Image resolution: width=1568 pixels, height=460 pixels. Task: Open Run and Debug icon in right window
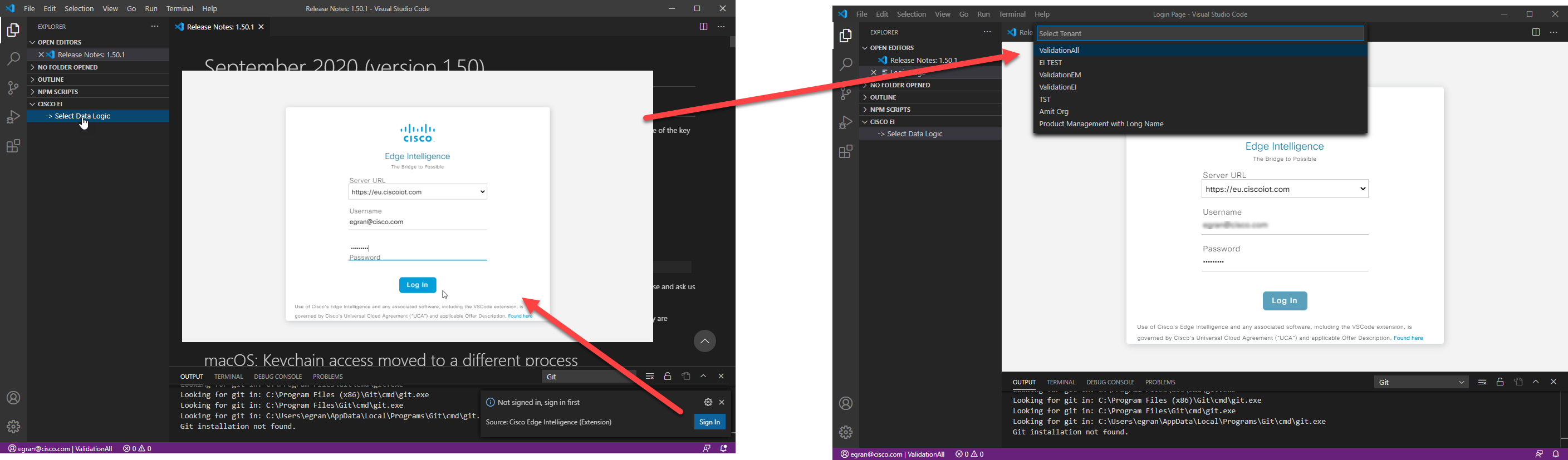(845, 123)
